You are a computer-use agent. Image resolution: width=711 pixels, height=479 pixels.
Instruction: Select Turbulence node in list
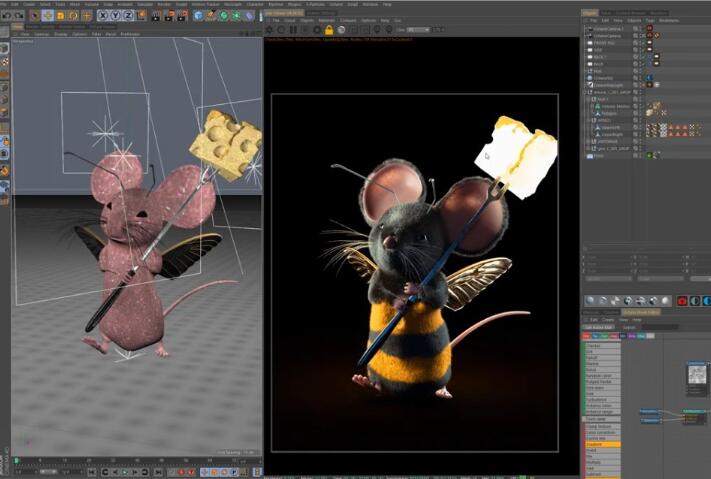[x=602, y=400]
